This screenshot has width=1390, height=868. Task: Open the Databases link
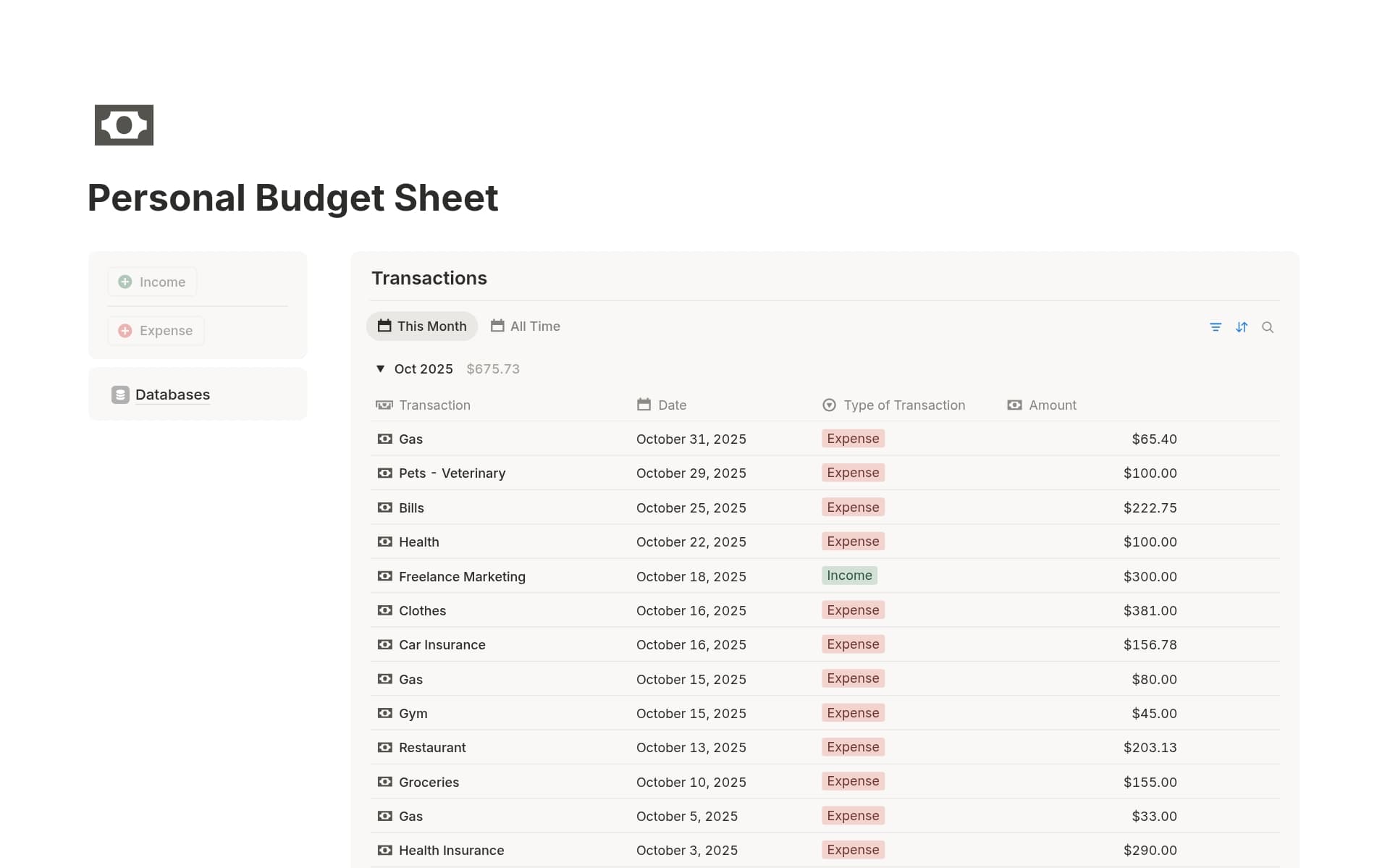coord(172,395)
